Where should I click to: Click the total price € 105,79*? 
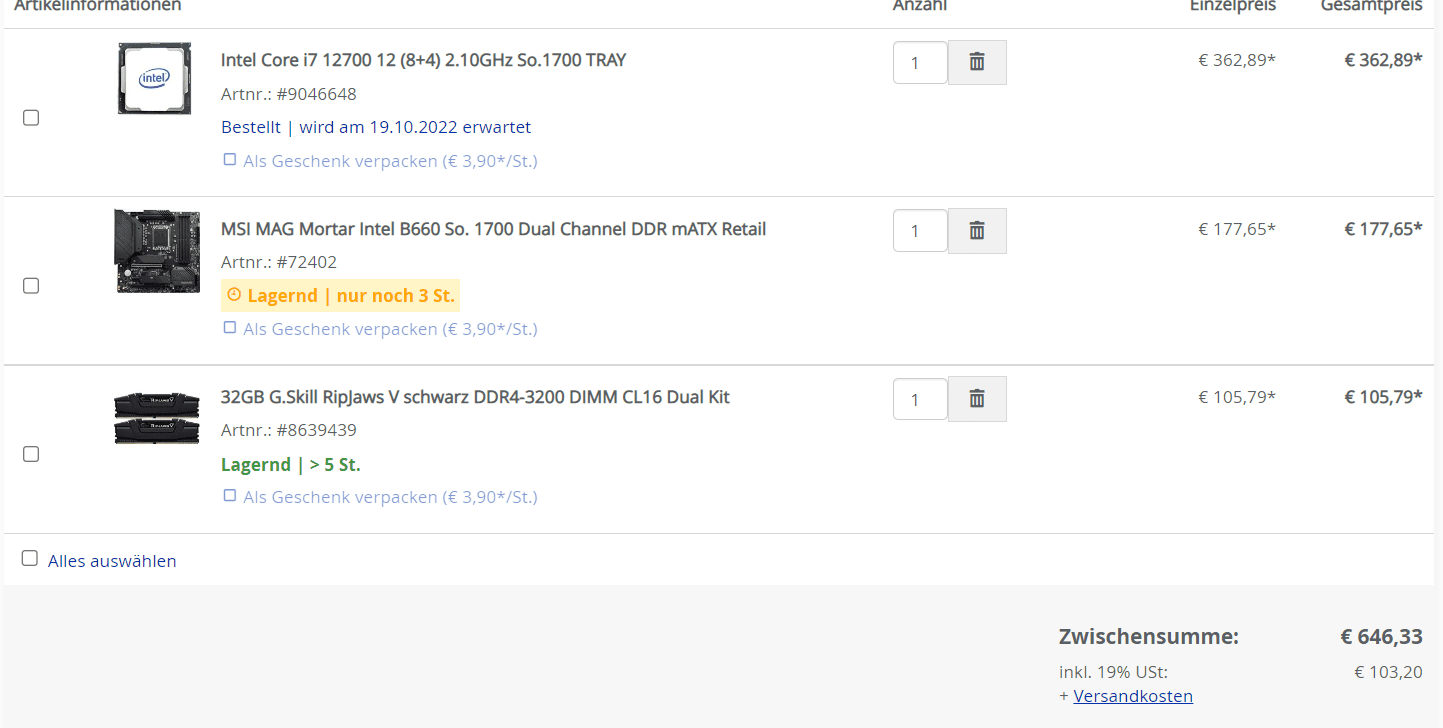point(1383,397)
